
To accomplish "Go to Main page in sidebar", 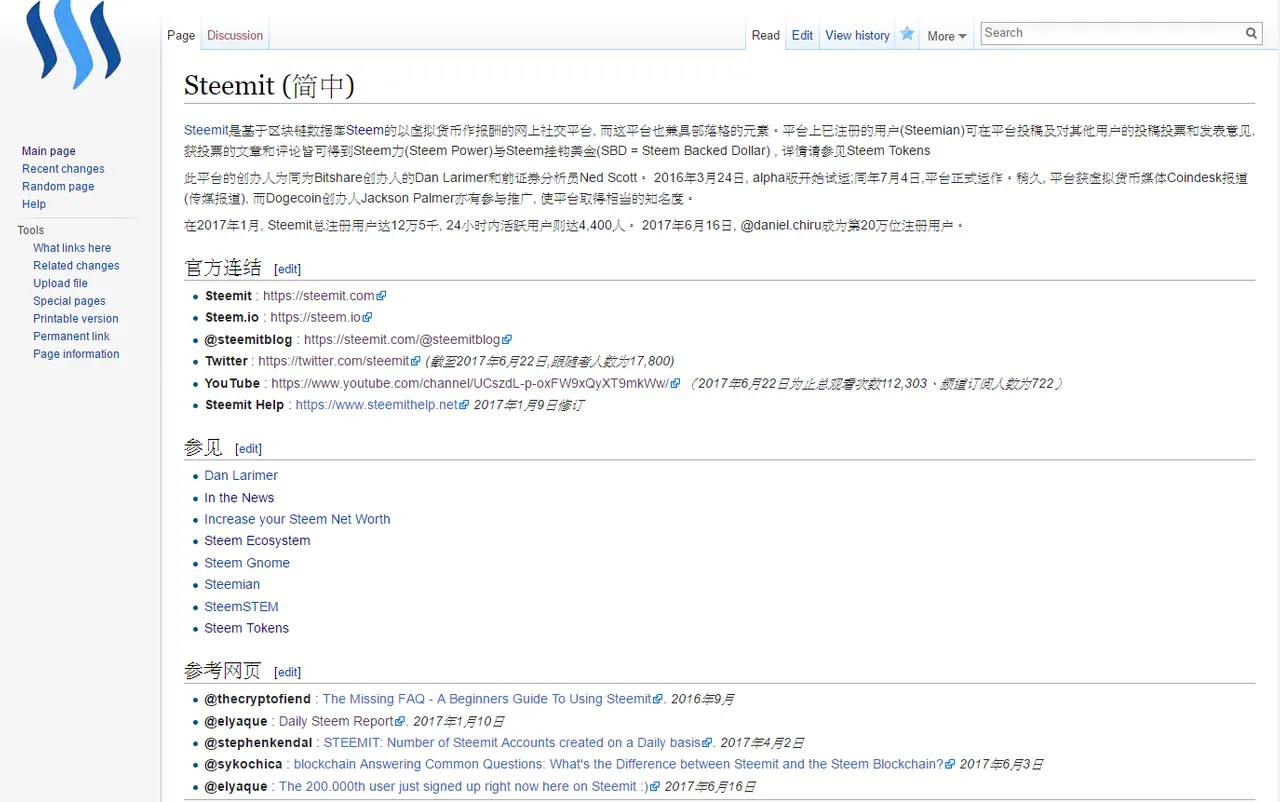I will point(49,151).
